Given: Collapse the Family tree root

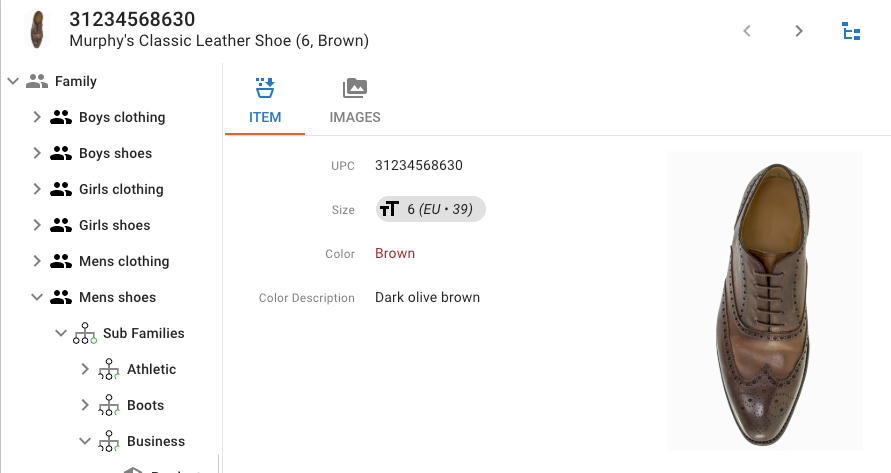Looking at the screenshot, I should pos(13,81).
